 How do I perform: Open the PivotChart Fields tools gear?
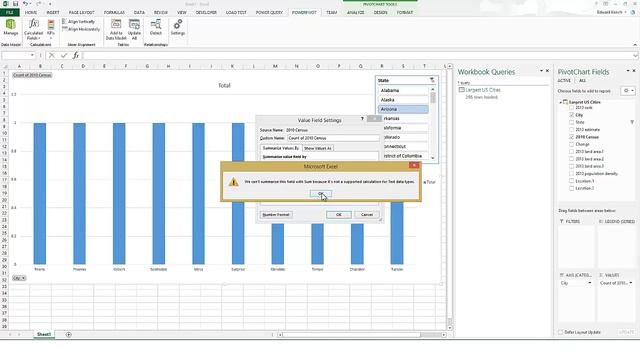(x=628, y=91)
